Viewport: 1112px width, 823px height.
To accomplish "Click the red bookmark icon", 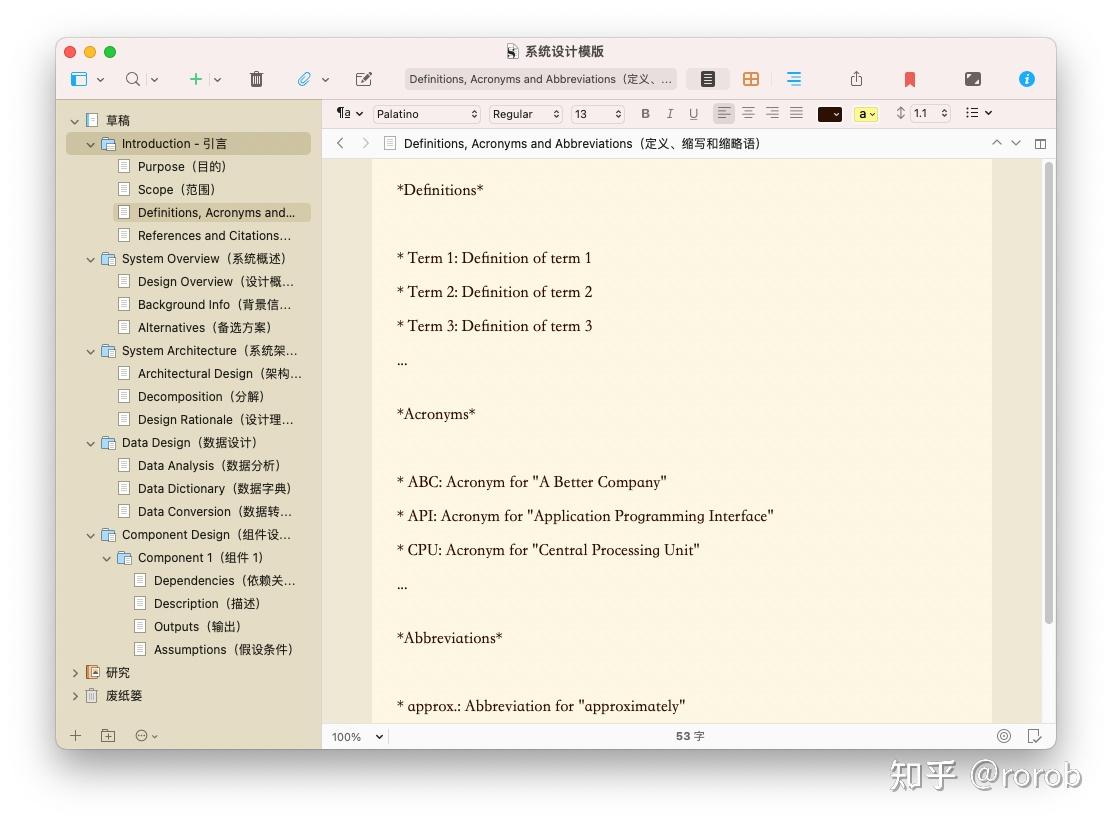I will (x=909, y=79).
